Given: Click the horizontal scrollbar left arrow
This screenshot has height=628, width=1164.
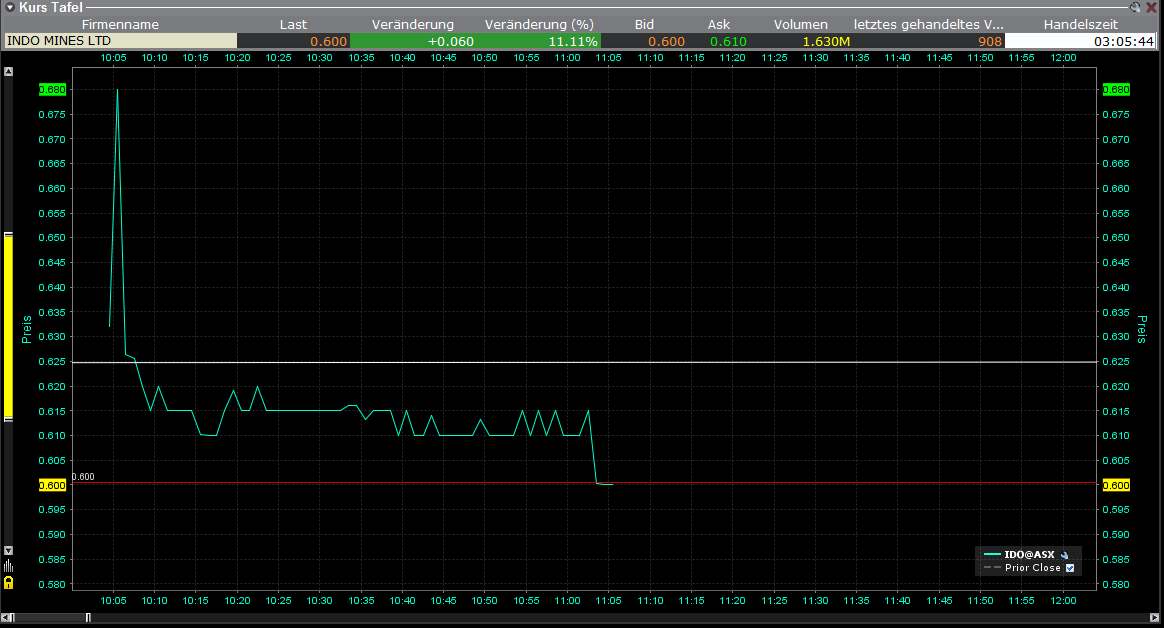Looking at the screenshot, I should 7,618.
